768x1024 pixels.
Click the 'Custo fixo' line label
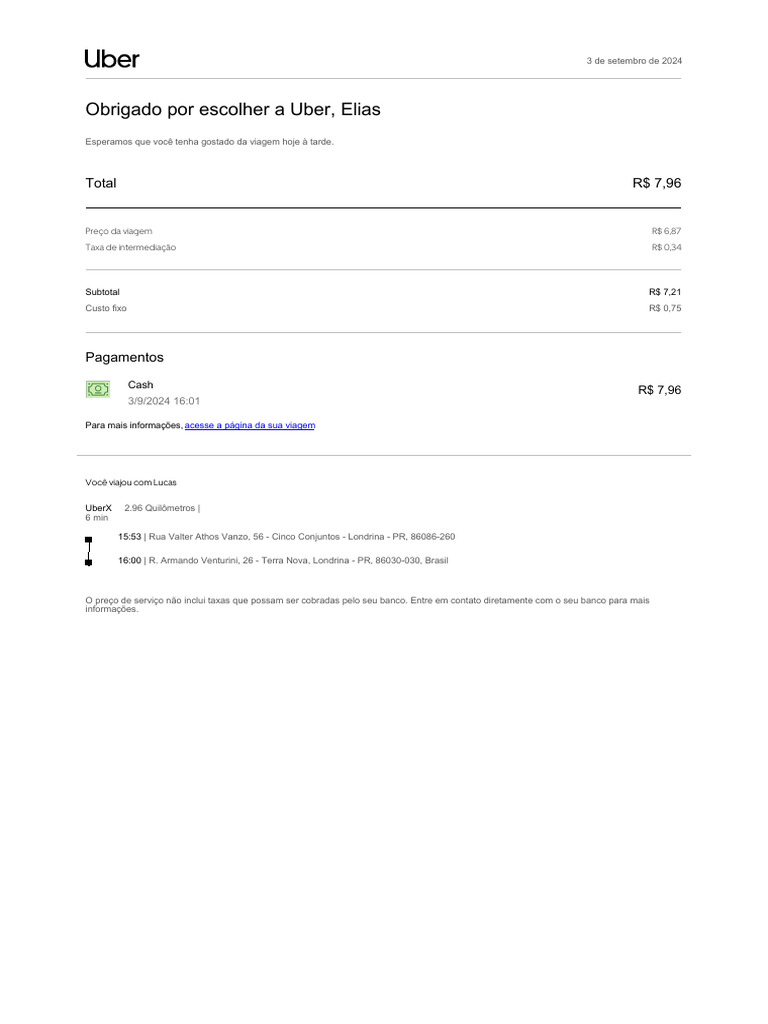click(106, 308)
